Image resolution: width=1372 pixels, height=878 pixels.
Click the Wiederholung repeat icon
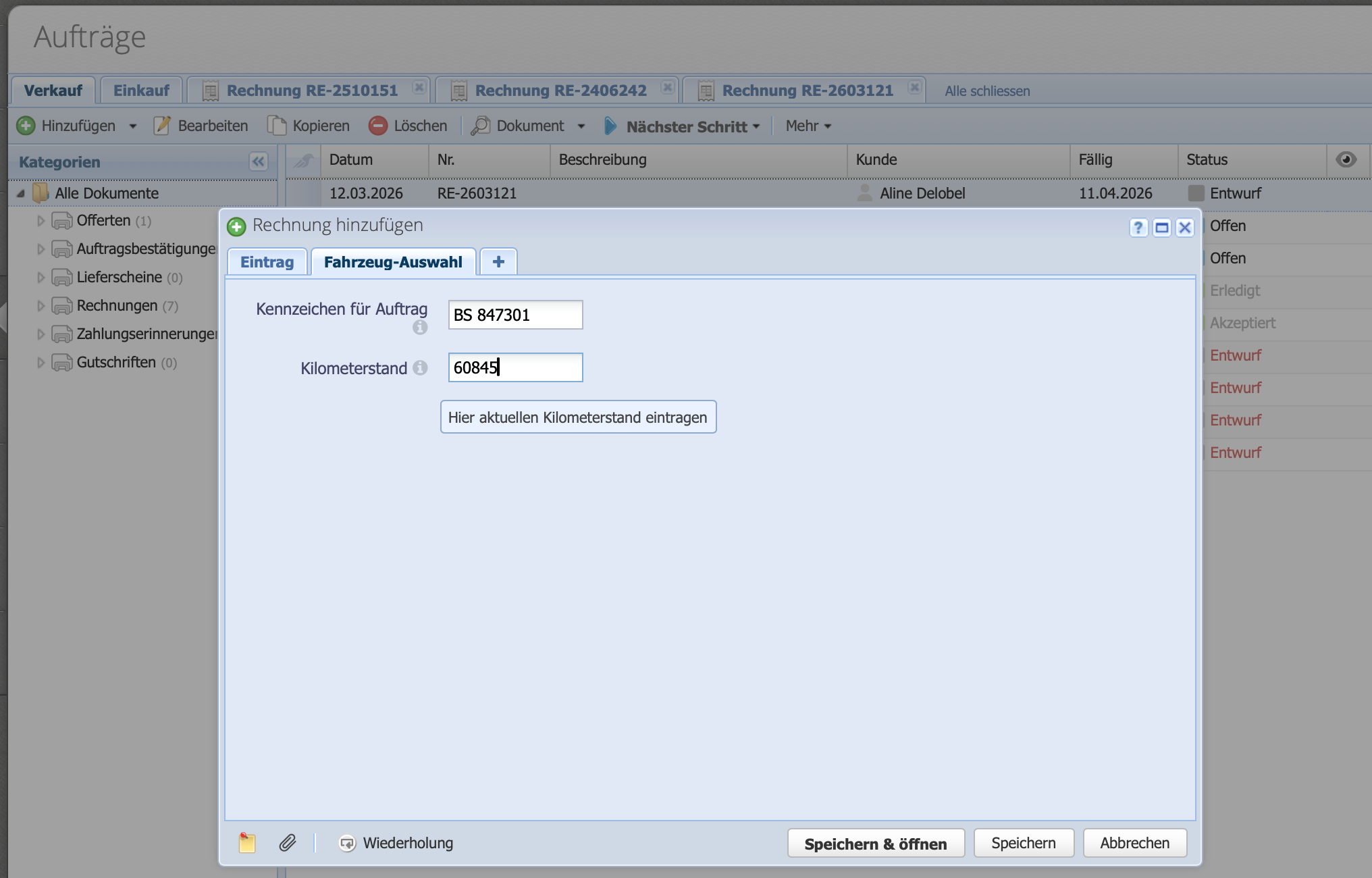(347, 843)
